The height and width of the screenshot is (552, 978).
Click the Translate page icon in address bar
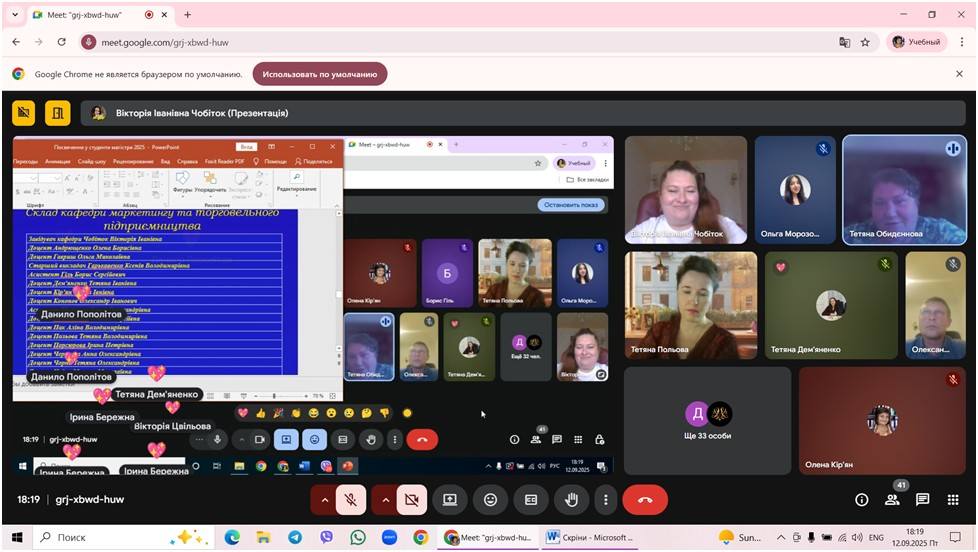pos(844,42)
